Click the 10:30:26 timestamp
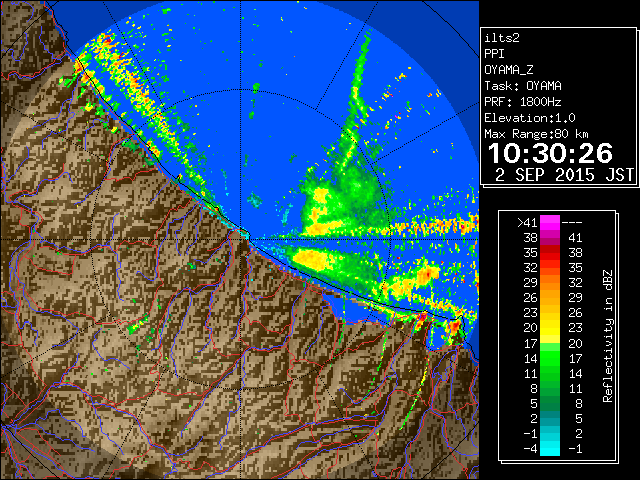640x480 pixels. [550, 153]
